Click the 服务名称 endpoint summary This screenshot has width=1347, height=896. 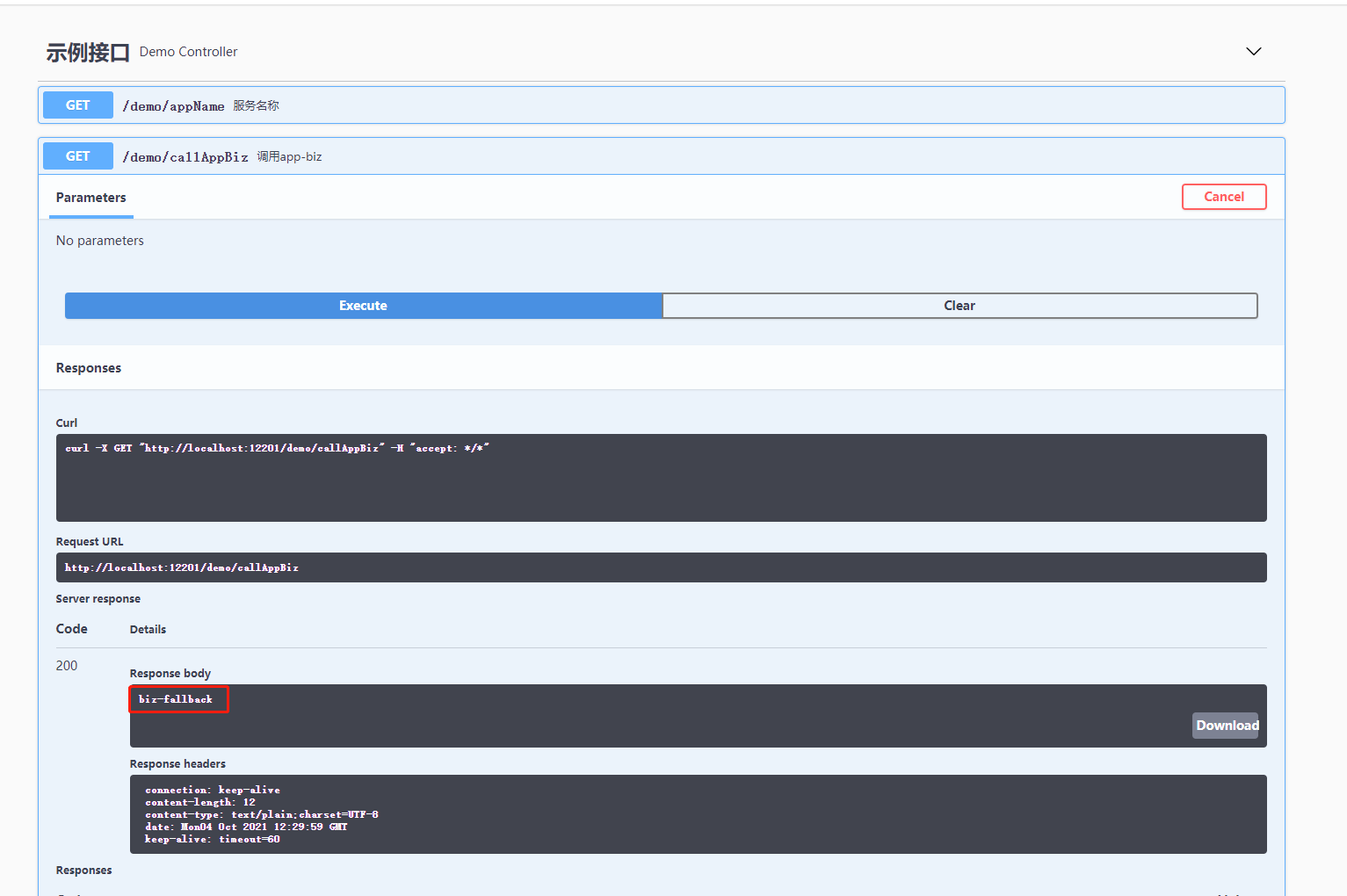coord(256,105)
